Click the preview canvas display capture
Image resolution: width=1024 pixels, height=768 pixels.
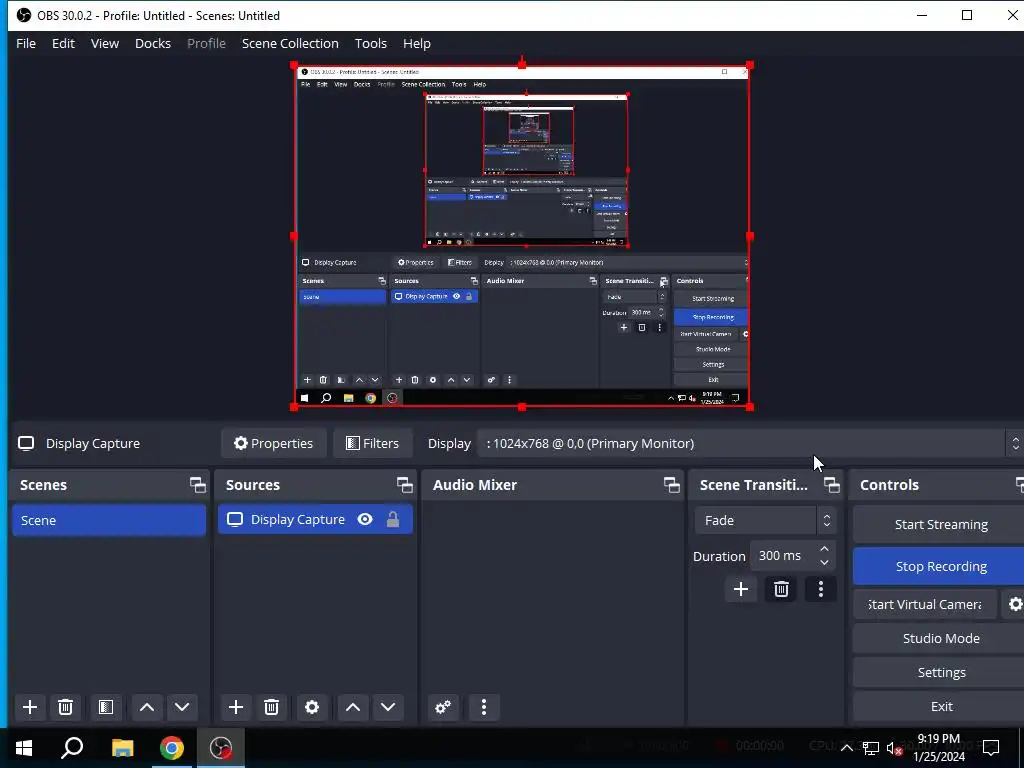coord(522,236)
